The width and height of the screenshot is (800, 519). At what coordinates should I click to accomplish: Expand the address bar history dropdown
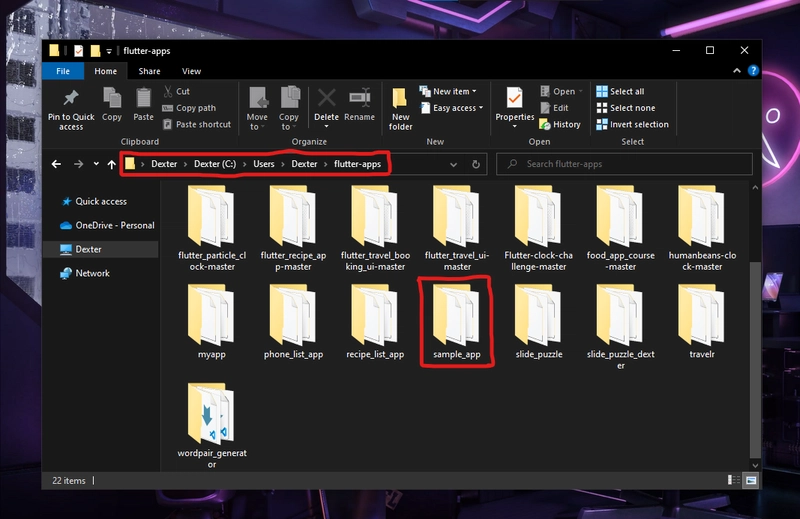[x=453, y=164]
